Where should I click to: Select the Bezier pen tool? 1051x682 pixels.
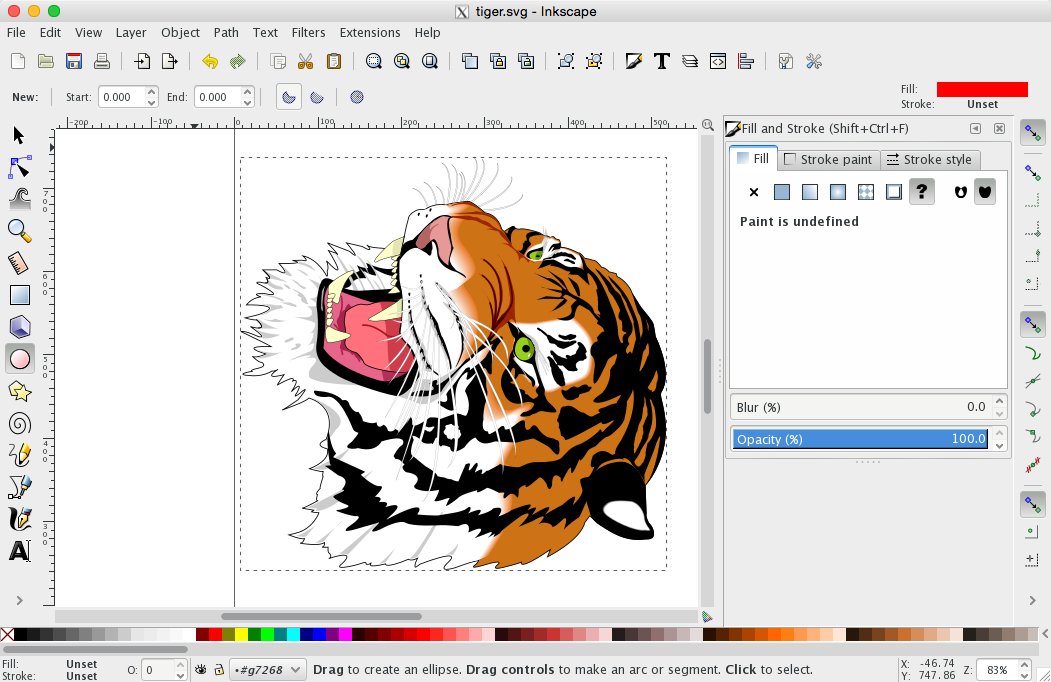click(x=19, y=488)
